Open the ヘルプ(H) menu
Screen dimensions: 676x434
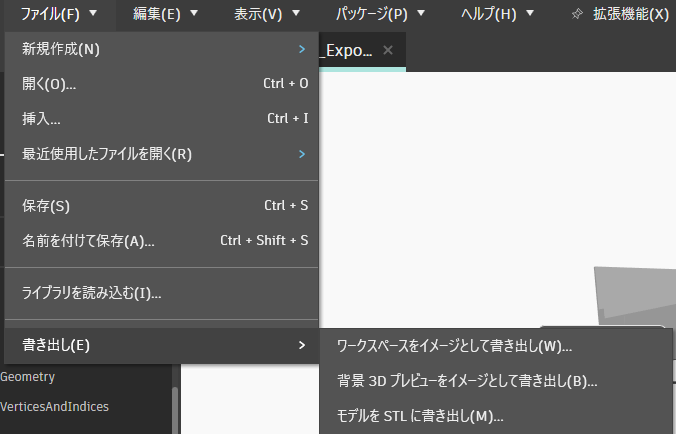pyautogui.click(x=497, y=14)
